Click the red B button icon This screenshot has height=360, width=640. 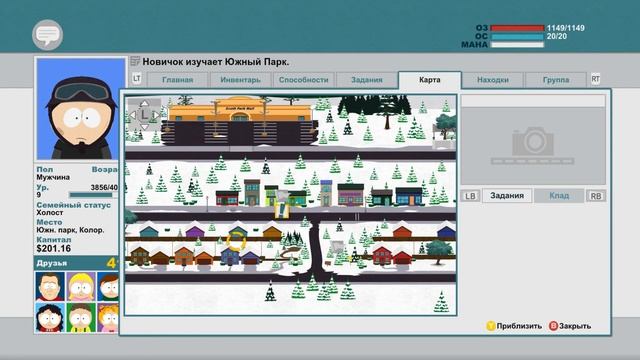pyautogui.click(x=553, y=326)
